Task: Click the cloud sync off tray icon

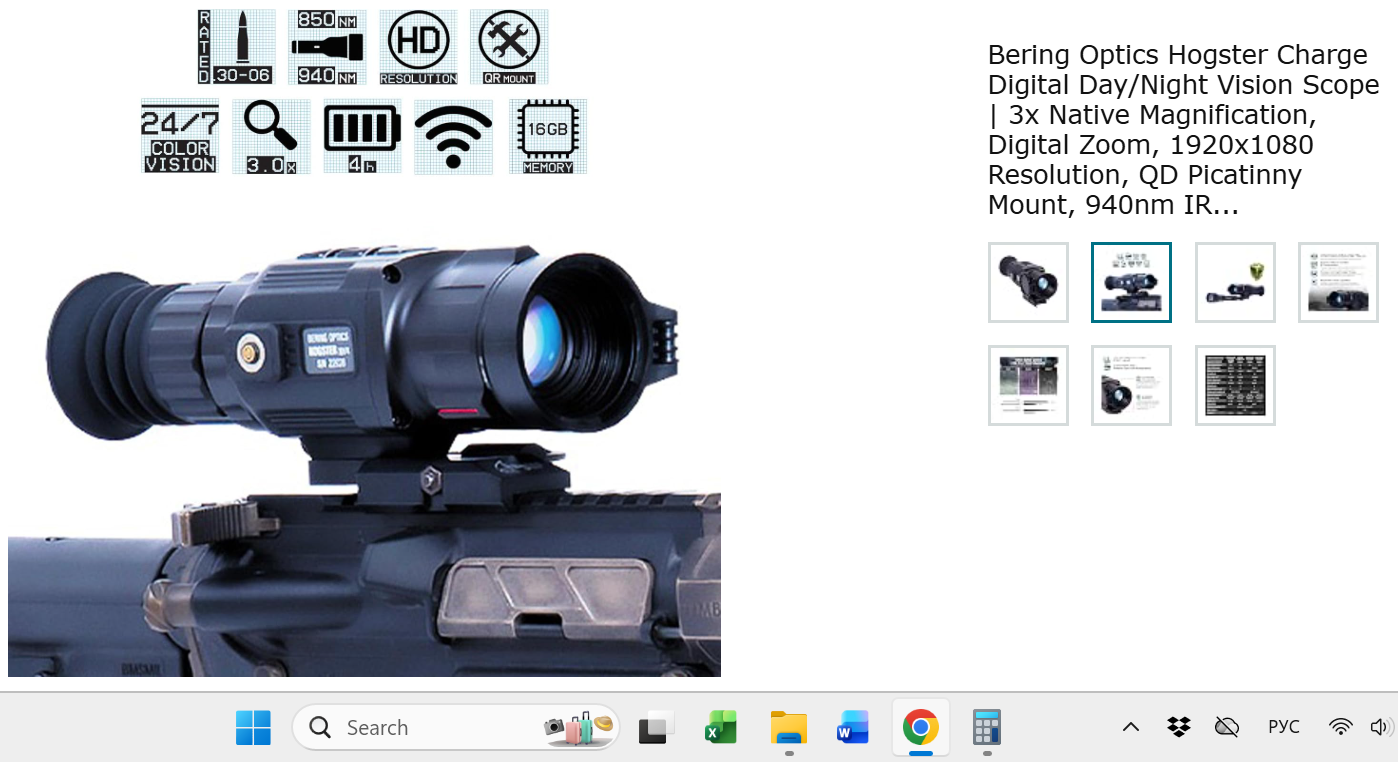Action: [x=1227, y=727]
